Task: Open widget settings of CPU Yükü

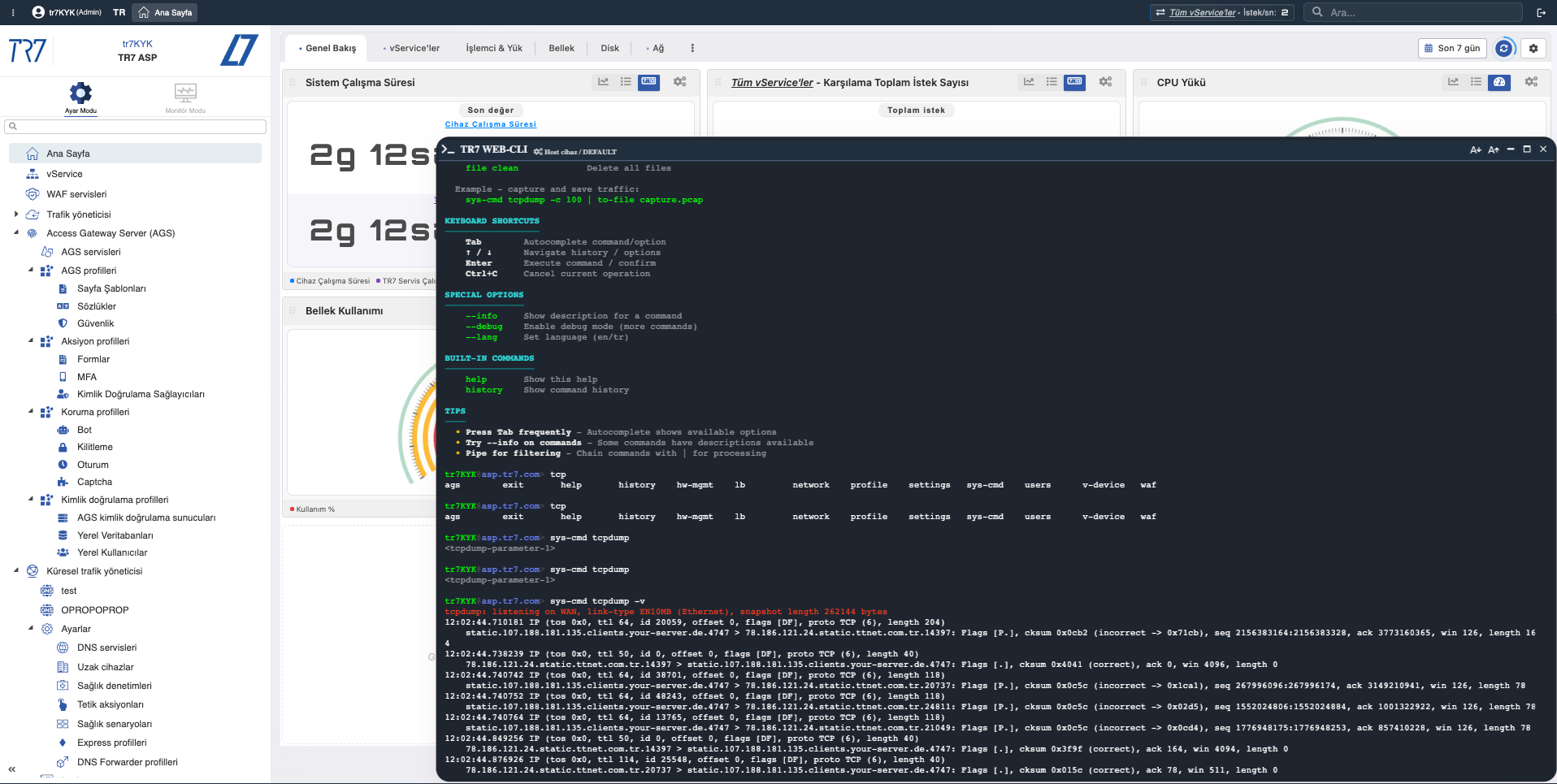Action: [1531, 82]
